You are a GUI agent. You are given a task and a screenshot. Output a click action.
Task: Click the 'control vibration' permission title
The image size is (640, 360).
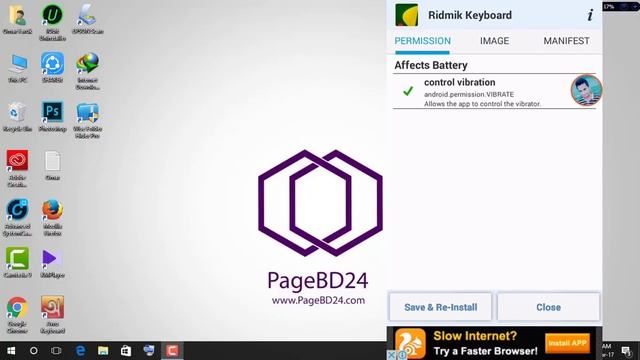pos(459,82)
